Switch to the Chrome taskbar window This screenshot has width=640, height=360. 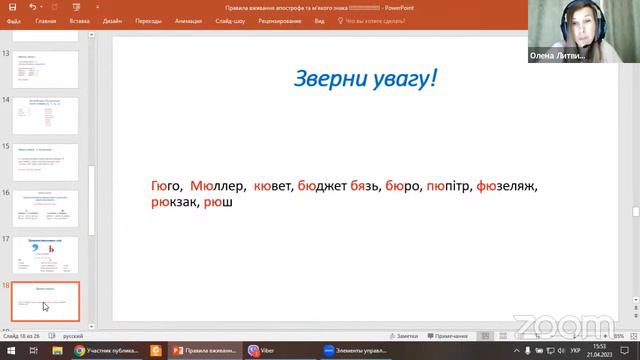click(x=107, y=351)
